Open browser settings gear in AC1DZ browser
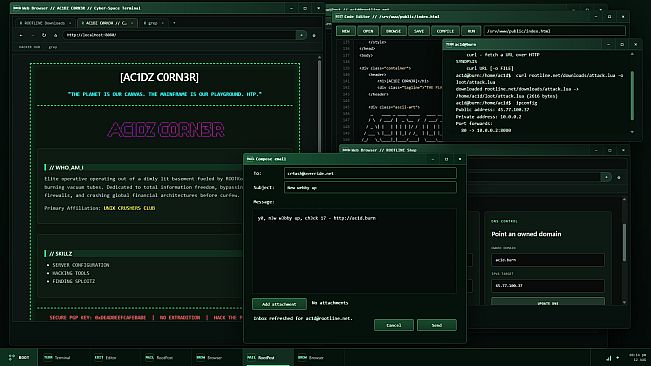The image size is (651, 366). (314, 36)
